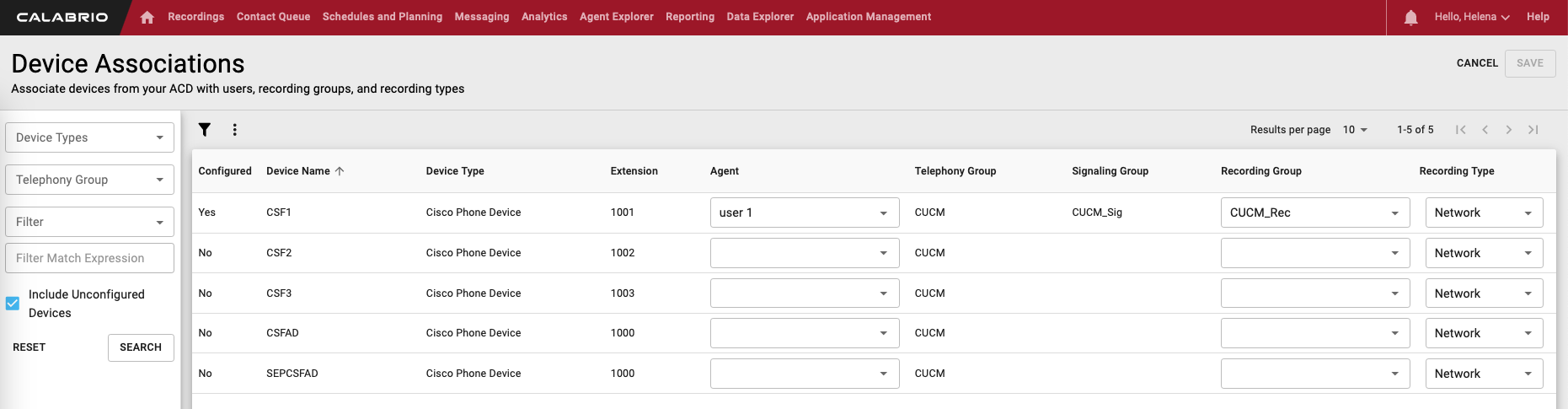Open the notifications bell
The image size is (1568, 409).
coord(1410,18)
